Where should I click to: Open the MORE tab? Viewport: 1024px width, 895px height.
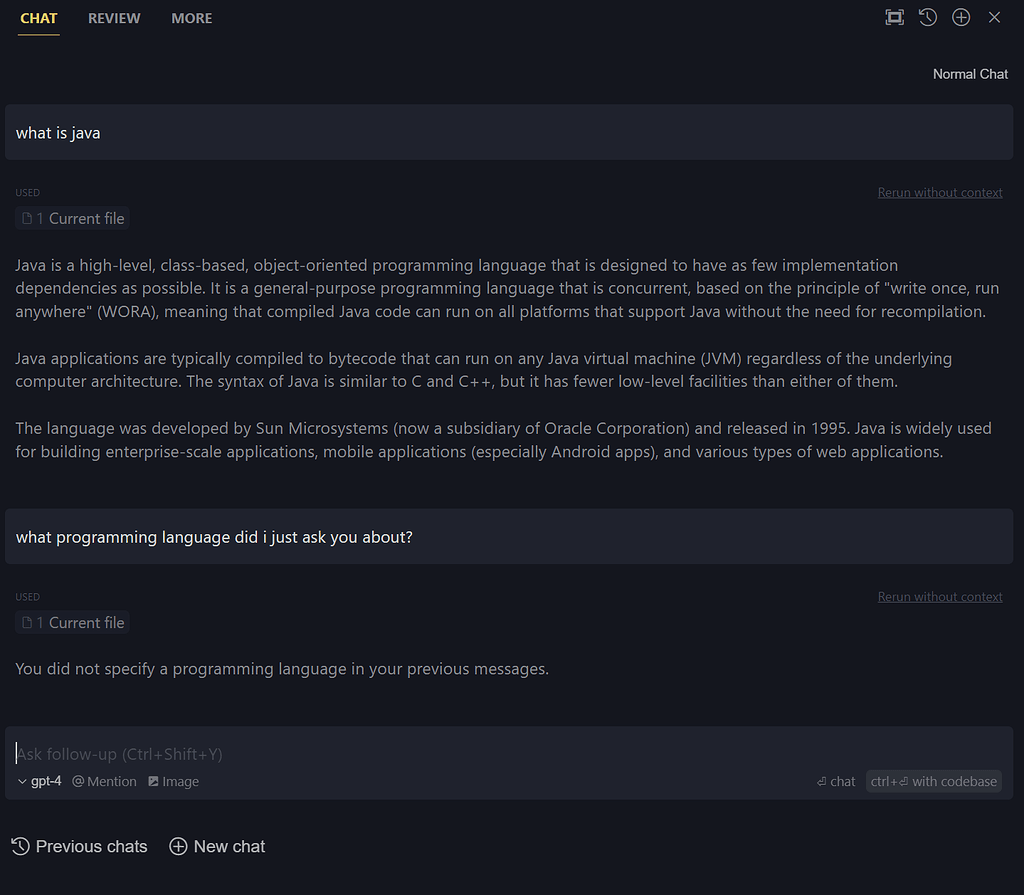tap(191, 17)
